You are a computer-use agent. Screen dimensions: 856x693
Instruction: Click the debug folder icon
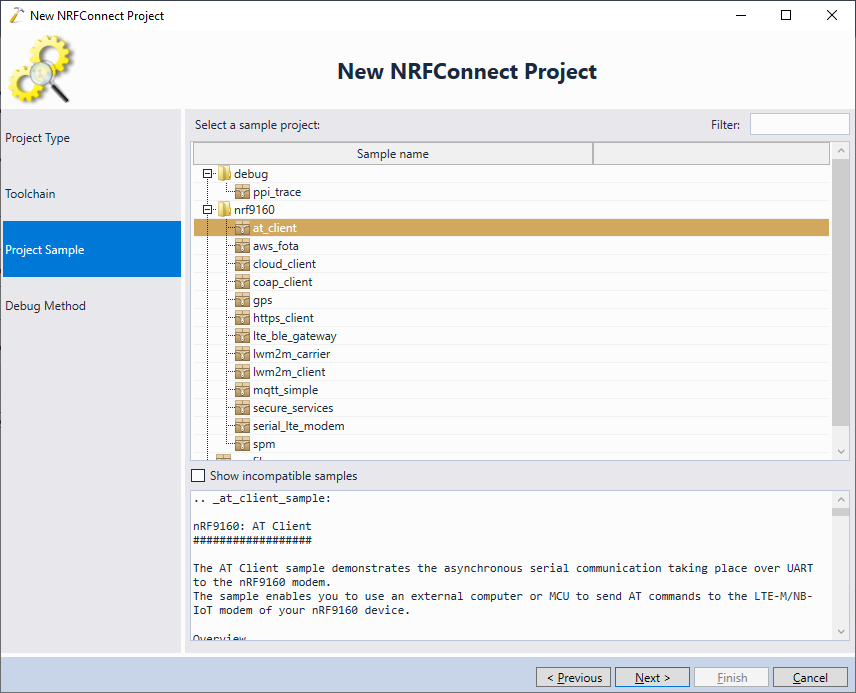click(x=224, y=174)
